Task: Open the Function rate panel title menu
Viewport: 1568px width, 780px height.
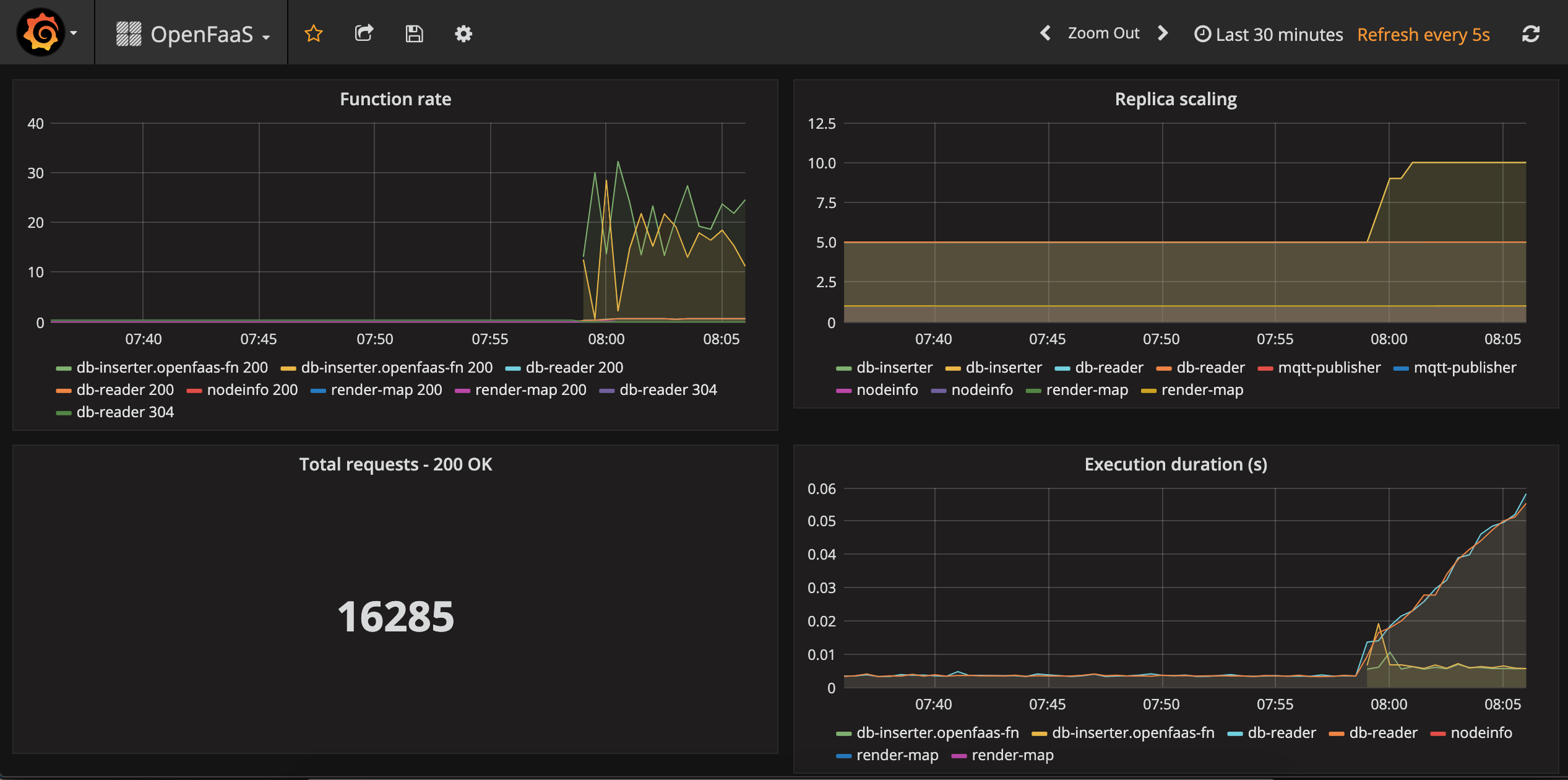Action: pos(395,99)
